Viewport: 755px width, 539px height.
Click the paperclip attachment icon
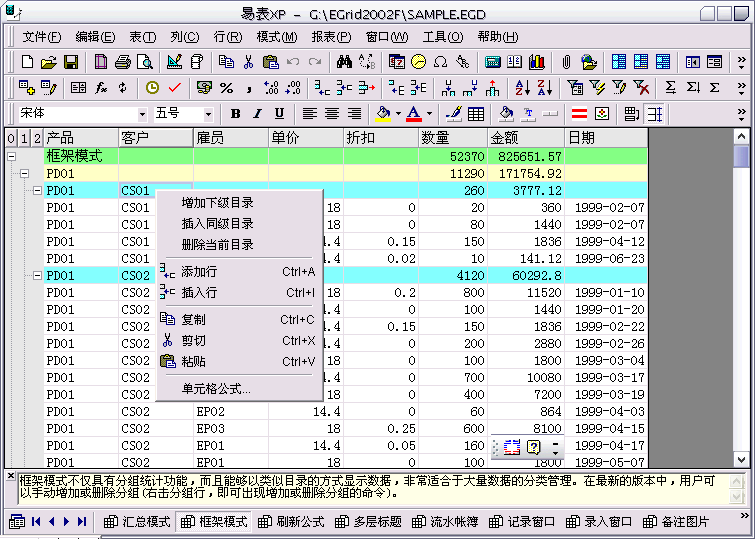[566, 62]
